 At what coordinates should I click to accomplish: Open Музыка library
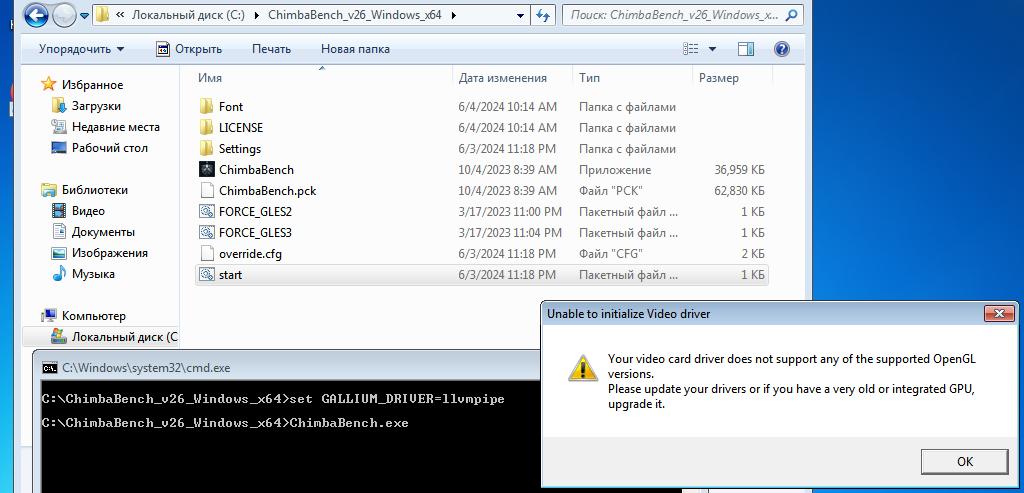93,274
